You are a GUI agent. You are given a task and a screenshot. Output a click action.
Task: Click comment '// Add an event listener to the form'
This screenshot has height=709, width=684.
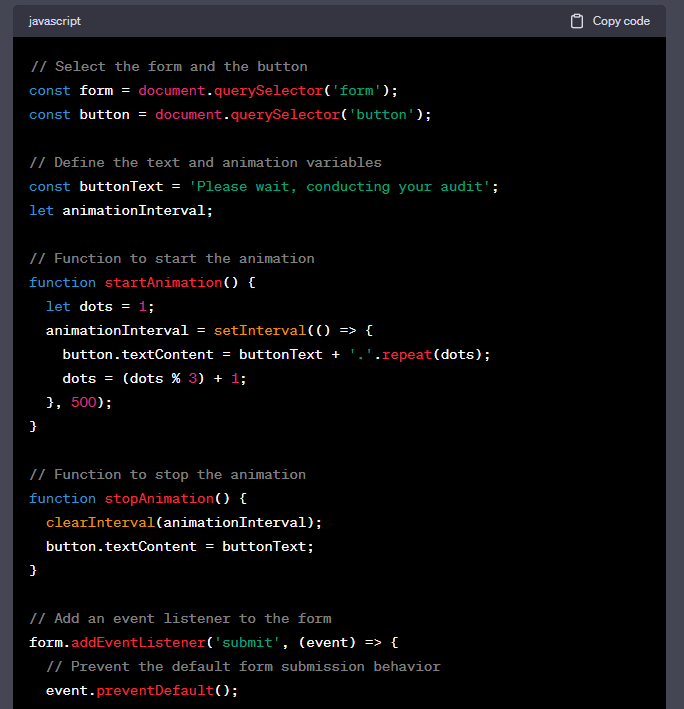point(180,619)
